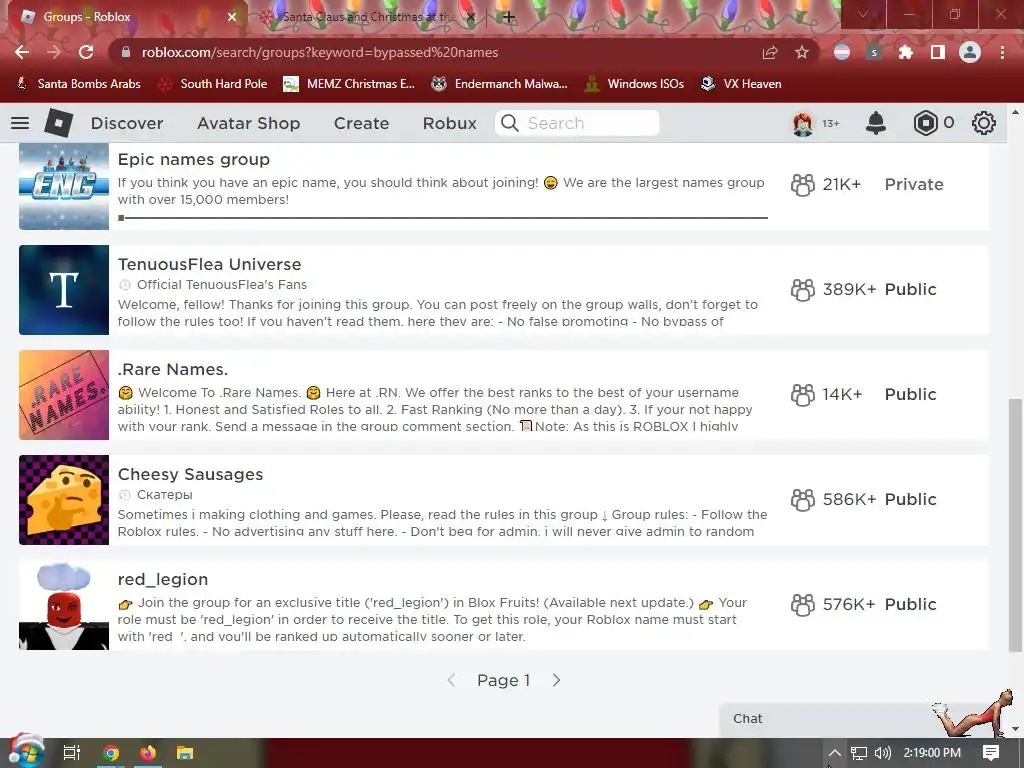Screen dimensions: 1024x768
Task: Switch to the Santa Claus and Christmas tab
Action: 369,17
